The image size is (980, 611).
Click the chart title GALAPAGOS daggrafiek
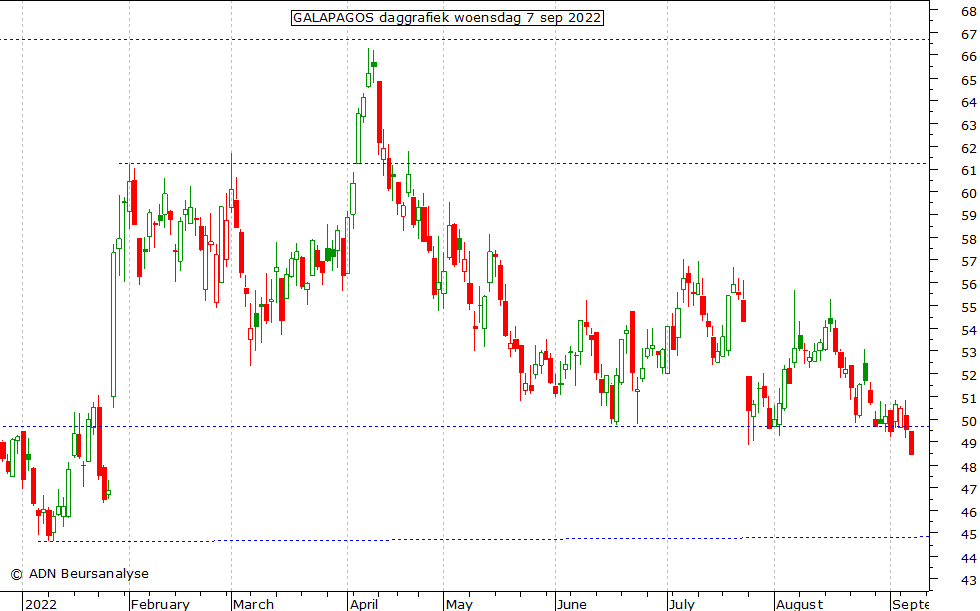(x=447, y=17)
